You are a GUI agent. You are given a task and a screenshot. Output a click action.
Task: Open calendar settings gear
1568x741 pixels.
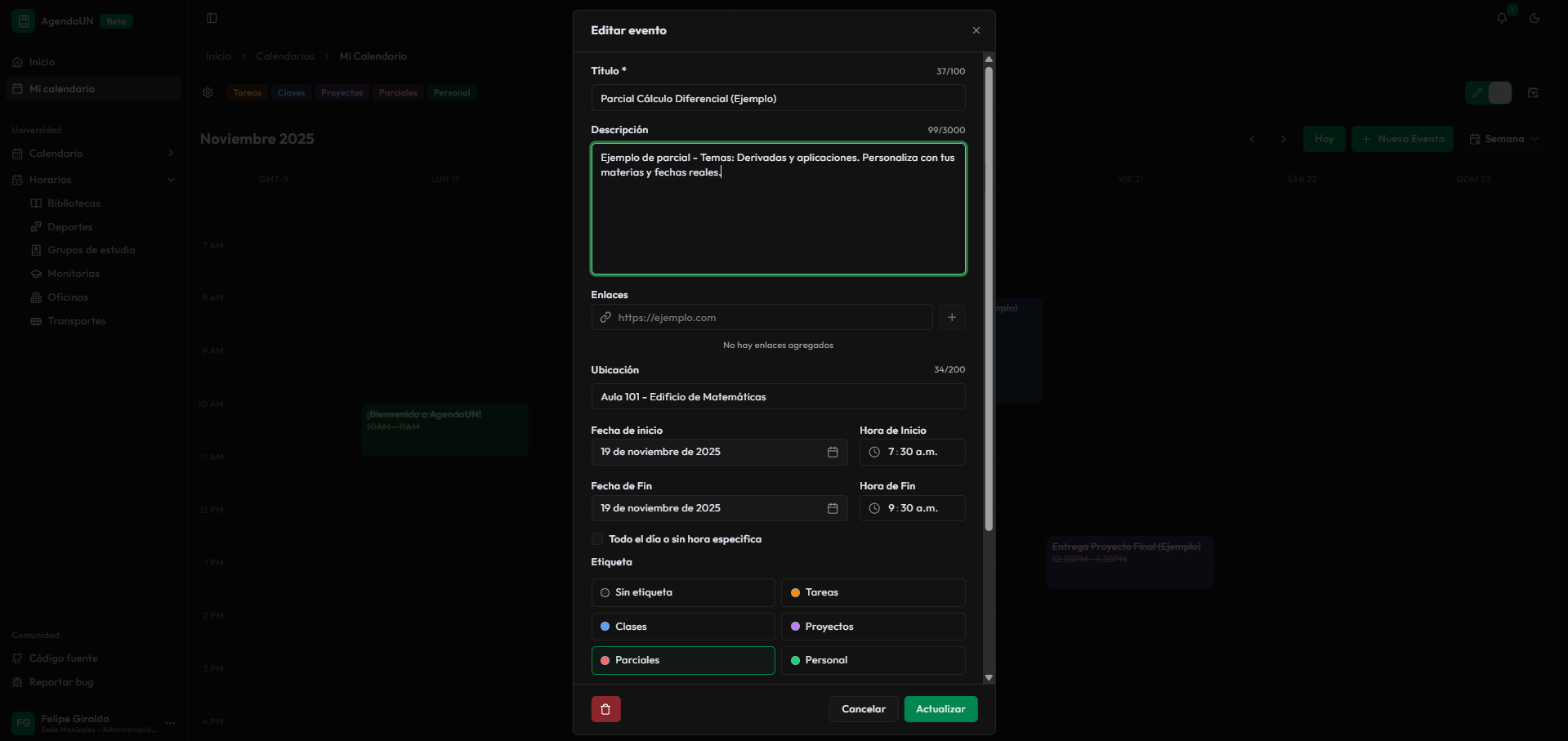point(208,92)
